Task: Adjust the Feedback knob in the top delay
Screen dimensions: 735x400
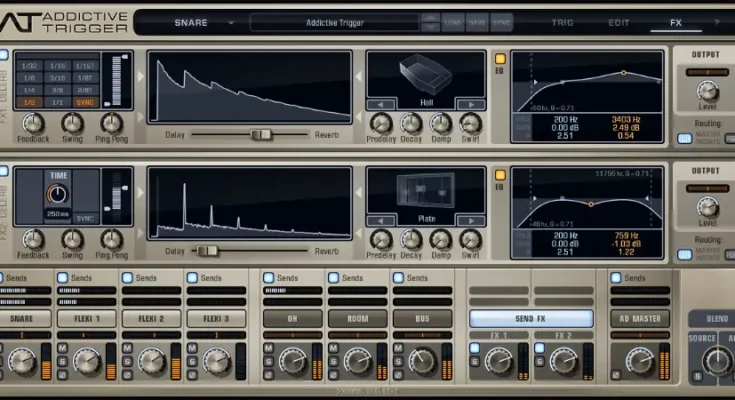Action: 33,123
